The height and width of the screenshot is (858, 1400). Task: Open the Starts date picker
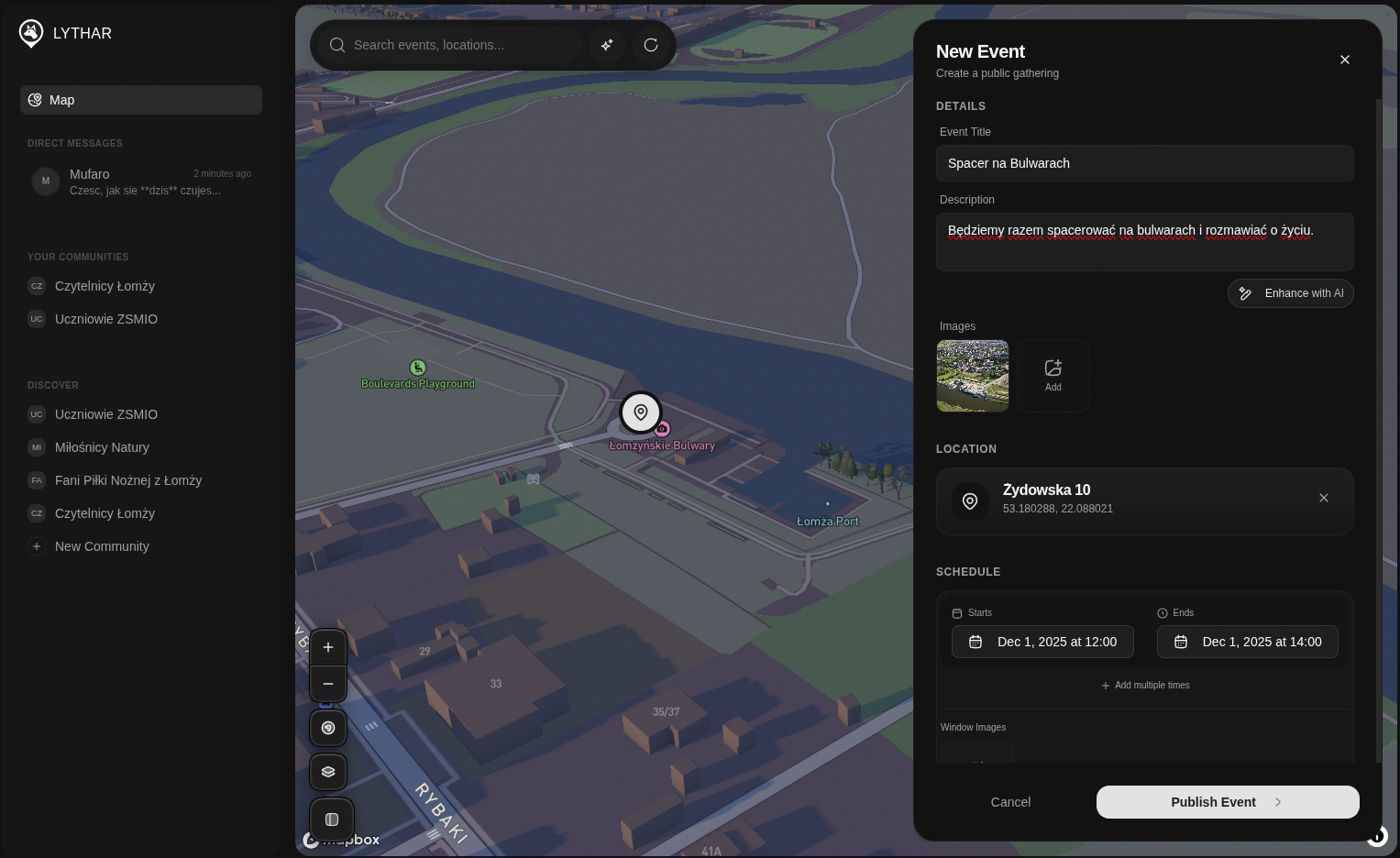1042,642
